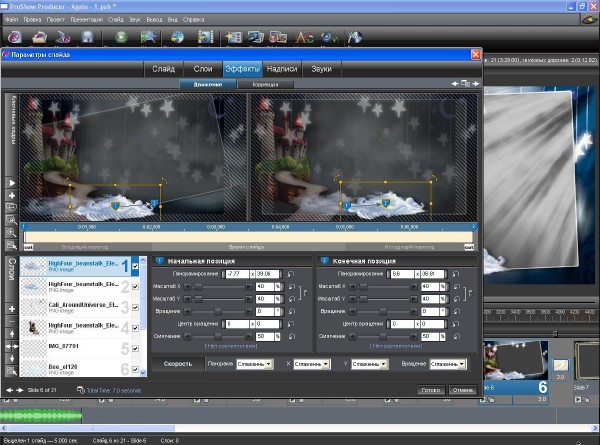Expand the Вращение speed dropdown
Screen dimensions: 600x445
click(449, 364)
